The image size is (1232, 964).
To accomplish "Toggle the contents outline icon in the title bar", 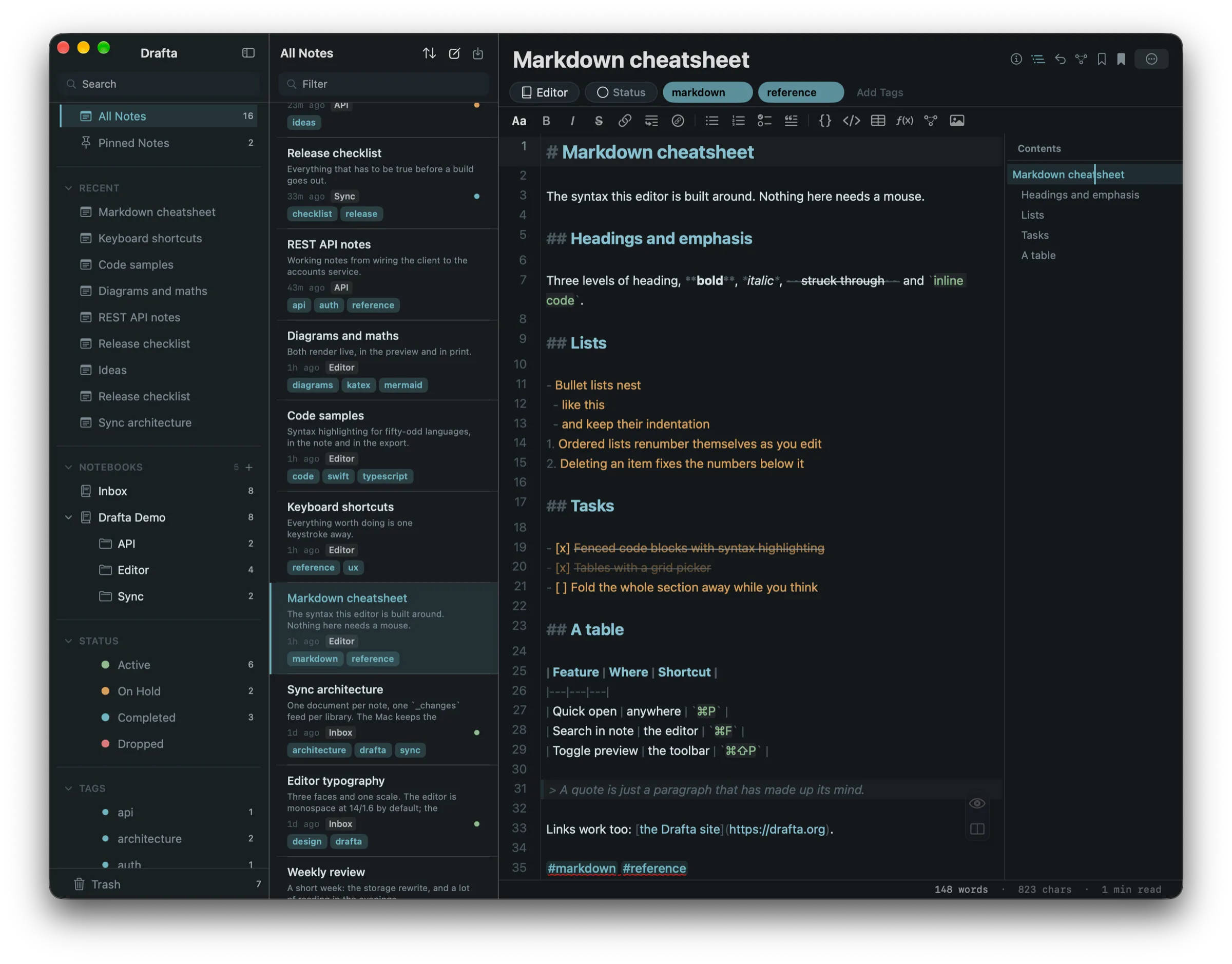I will pyautogui.click(x=1037, y=59).
